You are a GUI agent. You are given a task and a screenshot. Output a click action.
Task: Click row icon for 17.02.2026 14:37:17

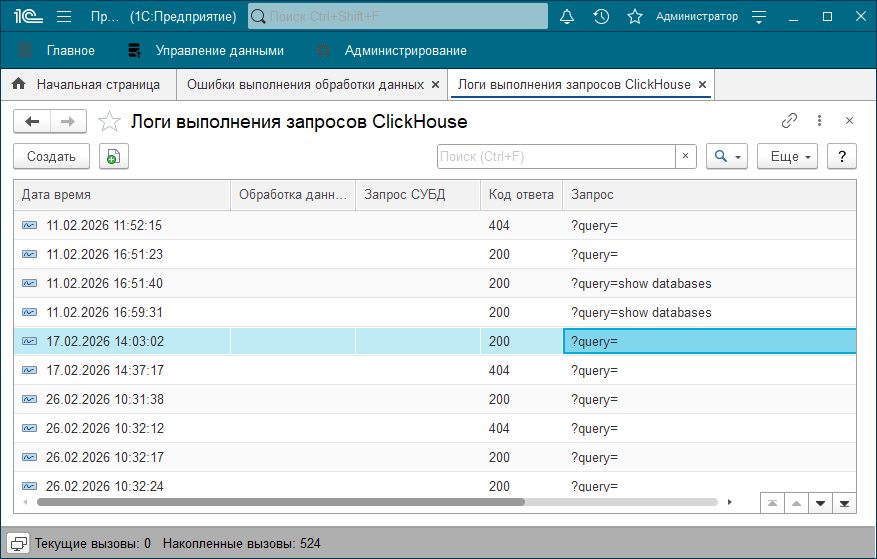tap(30, 370)
